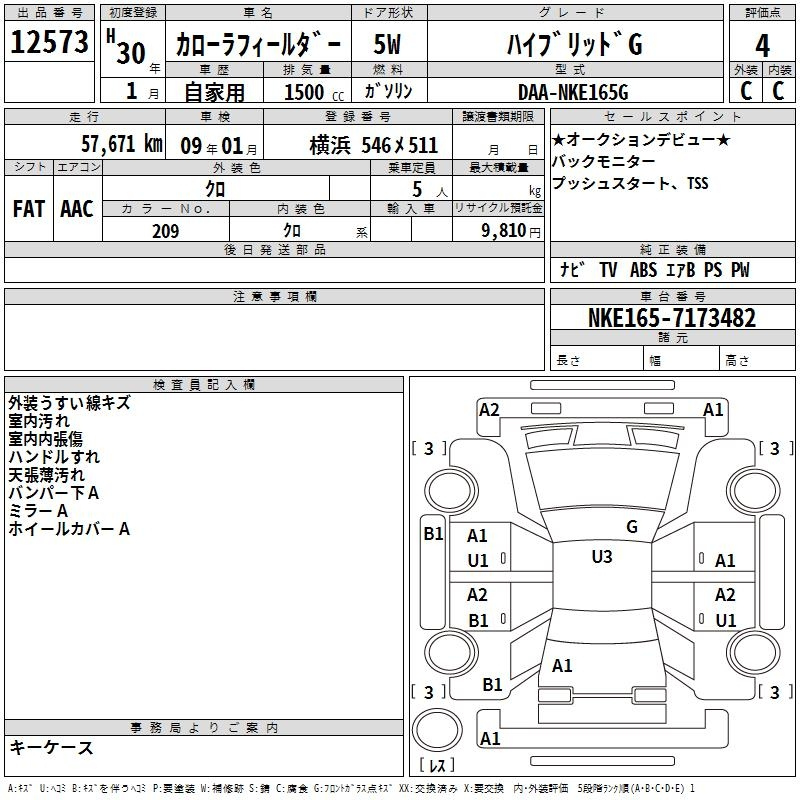Select the バックモニター sales point line
Image resolution: width=800 pixels, height=800 pixels.
coord(604,161)
